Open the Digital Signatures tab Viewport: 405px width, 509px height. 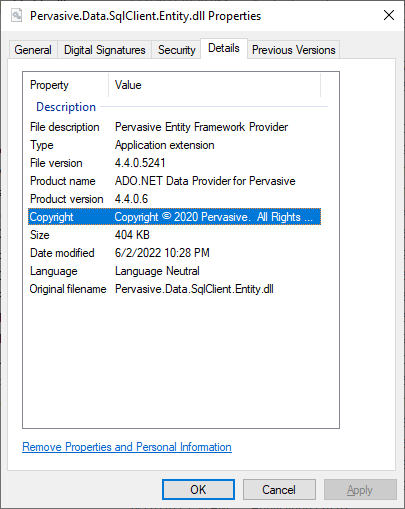point(105,50)
